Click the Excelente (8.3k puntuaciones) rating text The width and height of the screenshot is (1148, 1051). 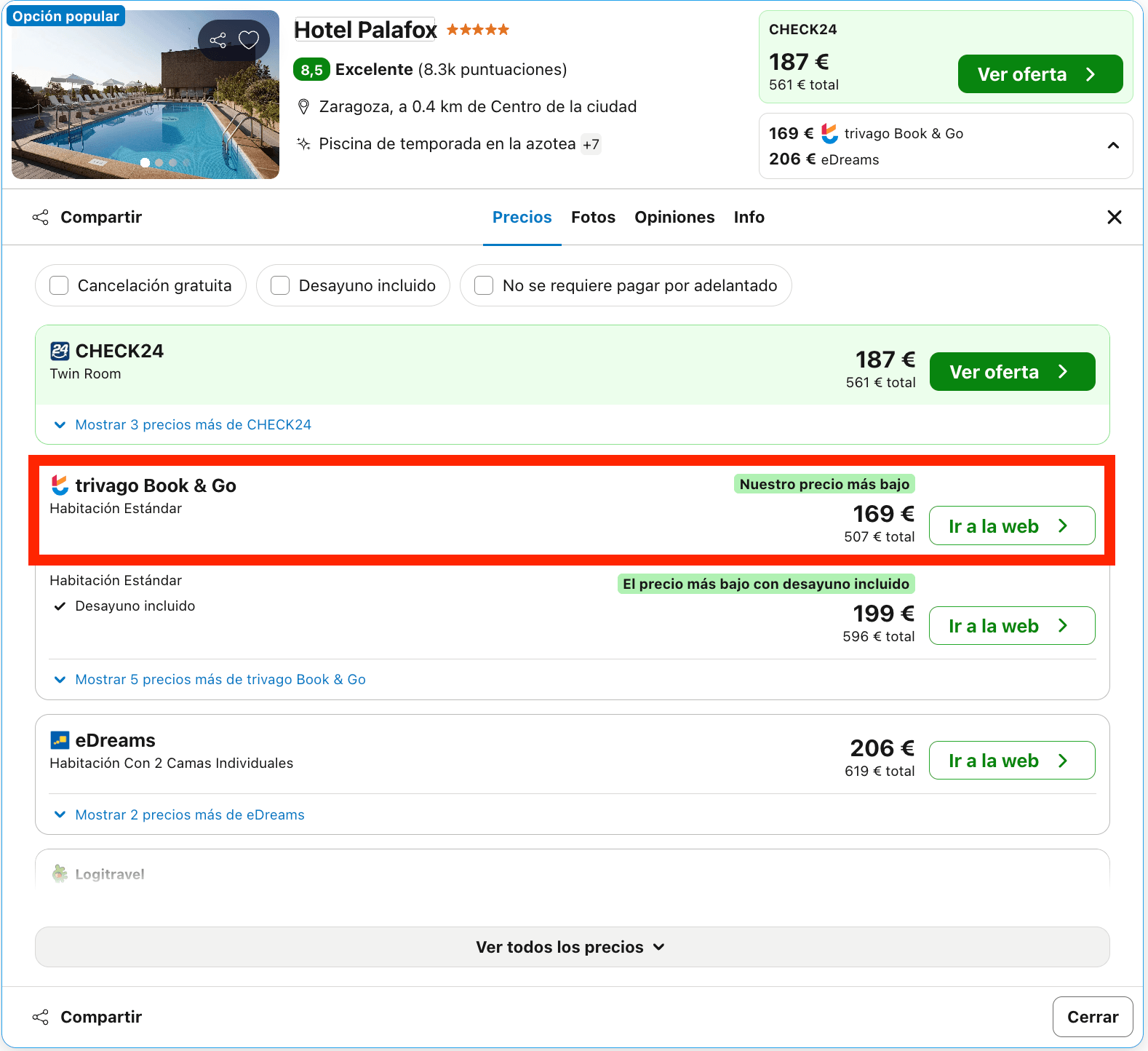point(451,70)
